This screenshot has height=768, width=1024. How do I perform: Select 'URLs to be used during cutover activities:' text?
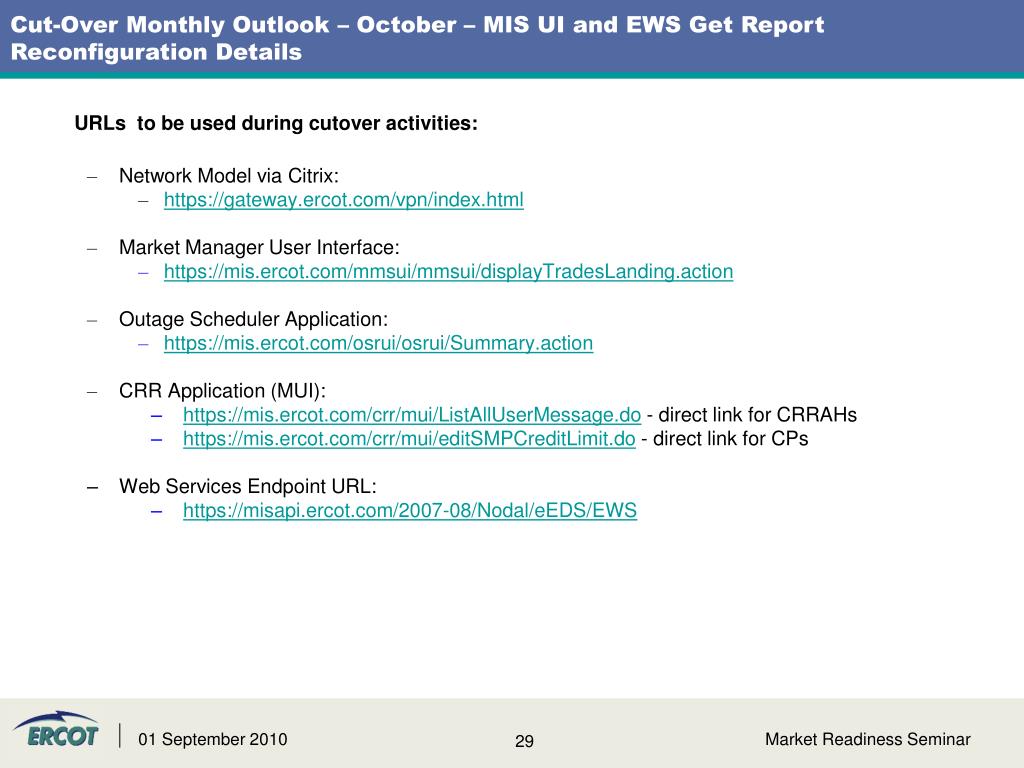pyautogui.click(x=276, y=123)
